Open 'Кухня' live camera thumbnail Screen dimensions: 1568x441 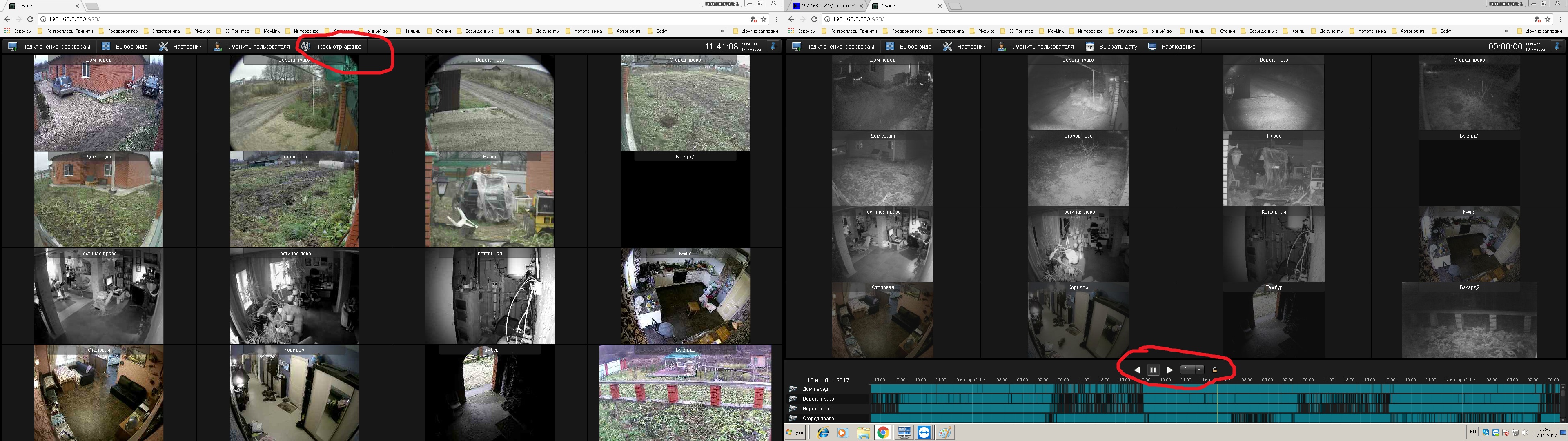pos(685,296)
